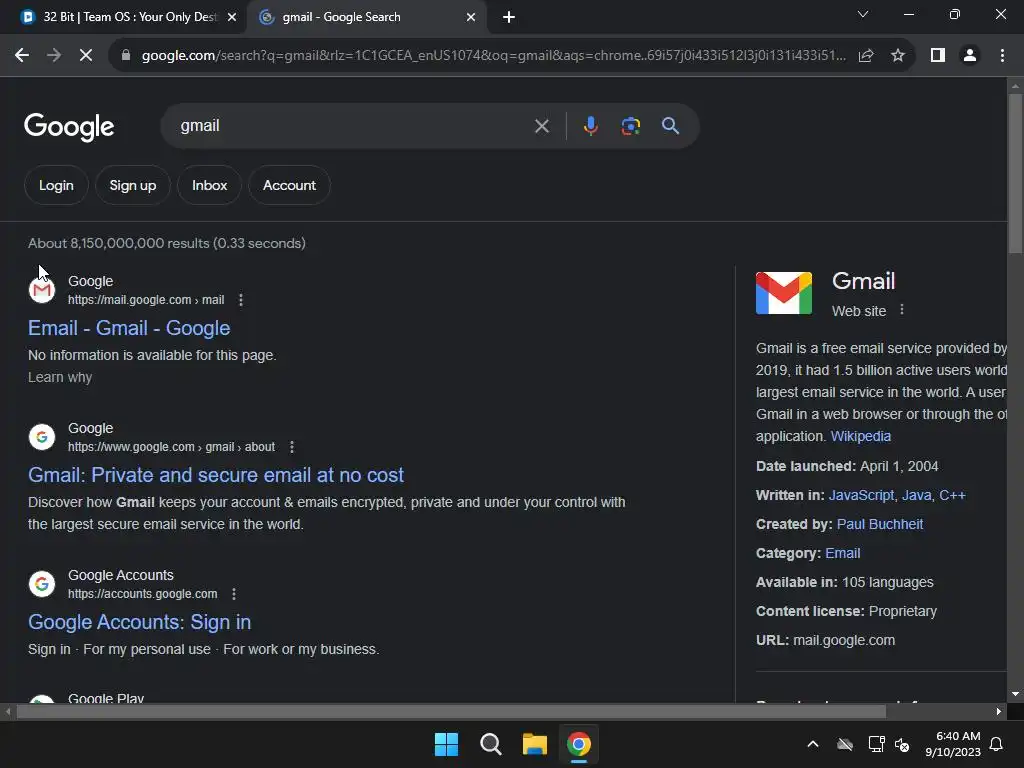
Task: Open Gmail: Private and secure email result
Action: point(216,475)
